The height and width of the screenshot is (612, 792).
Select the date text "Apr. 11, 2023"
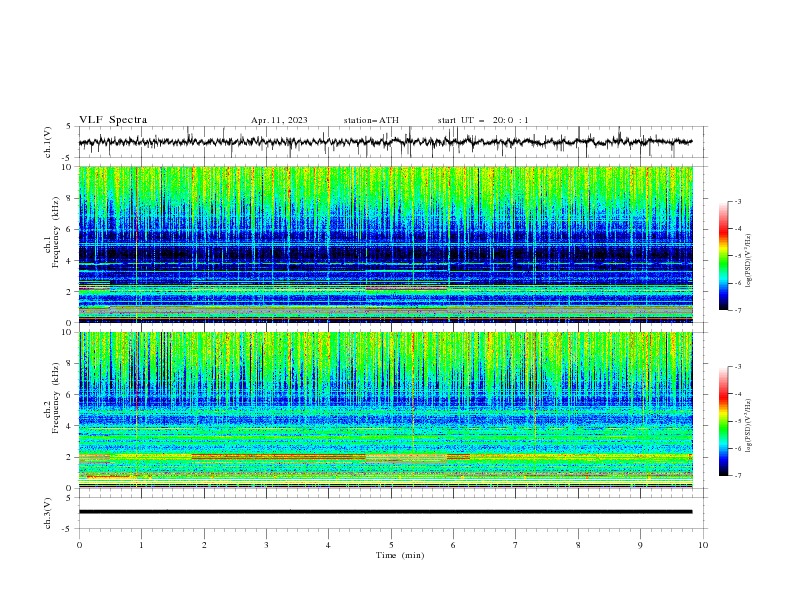coord(279,120)
